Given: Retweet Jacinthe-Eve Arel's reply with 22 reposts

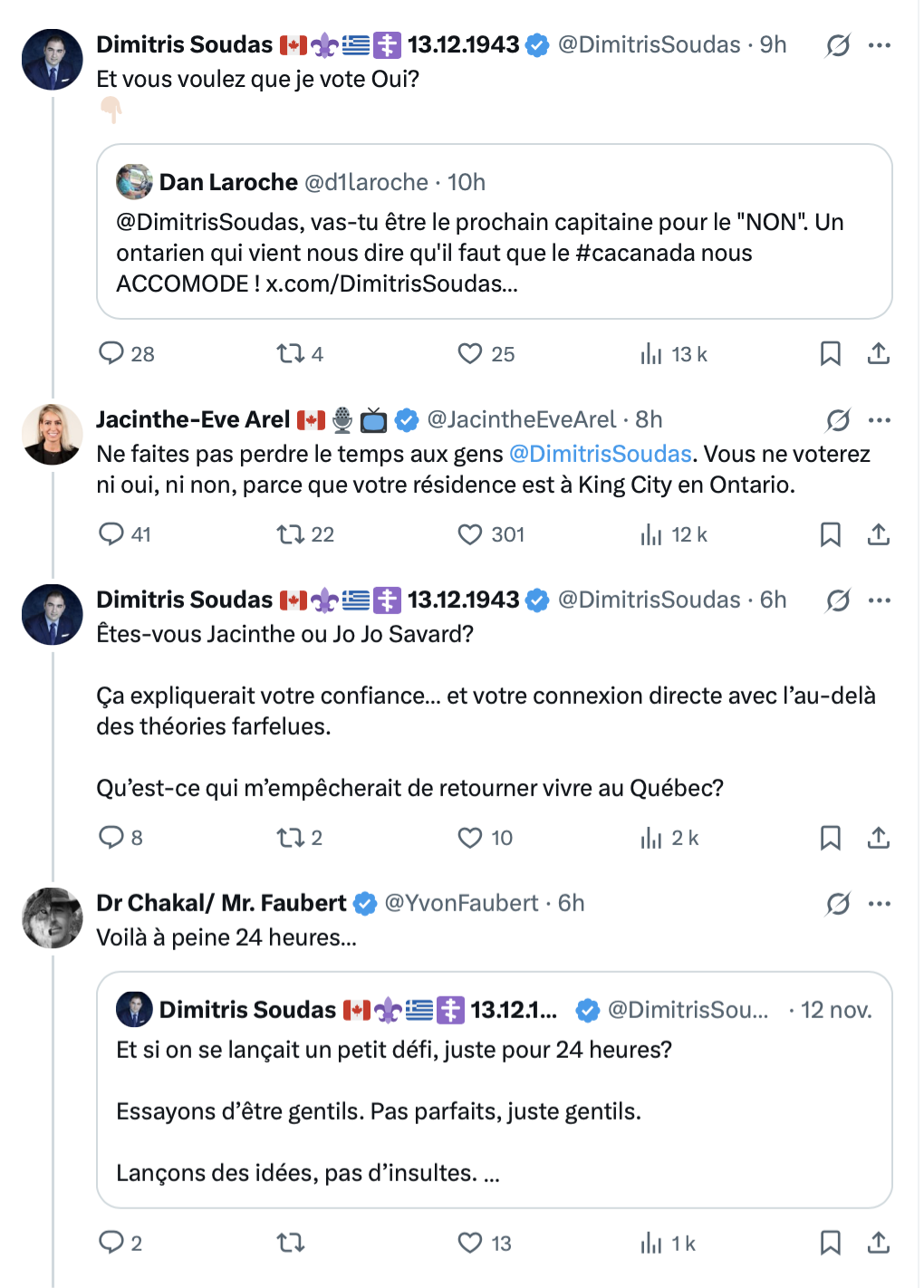Looking at the screenshot, I should (291, 534).
